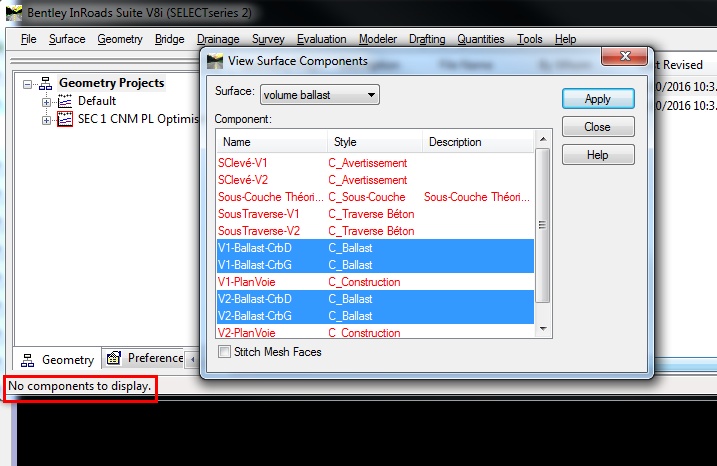Screen dimensions: 717x466
Task: Open the Quantities menu
Action: point(481,39)
